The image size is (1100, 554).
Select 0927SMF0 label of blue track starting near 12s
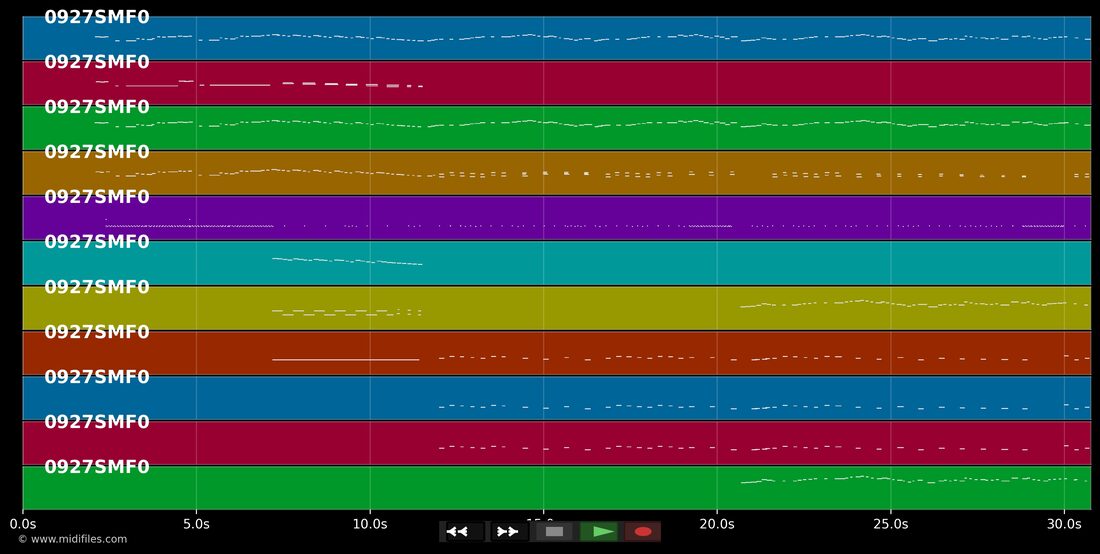point(97,377)
